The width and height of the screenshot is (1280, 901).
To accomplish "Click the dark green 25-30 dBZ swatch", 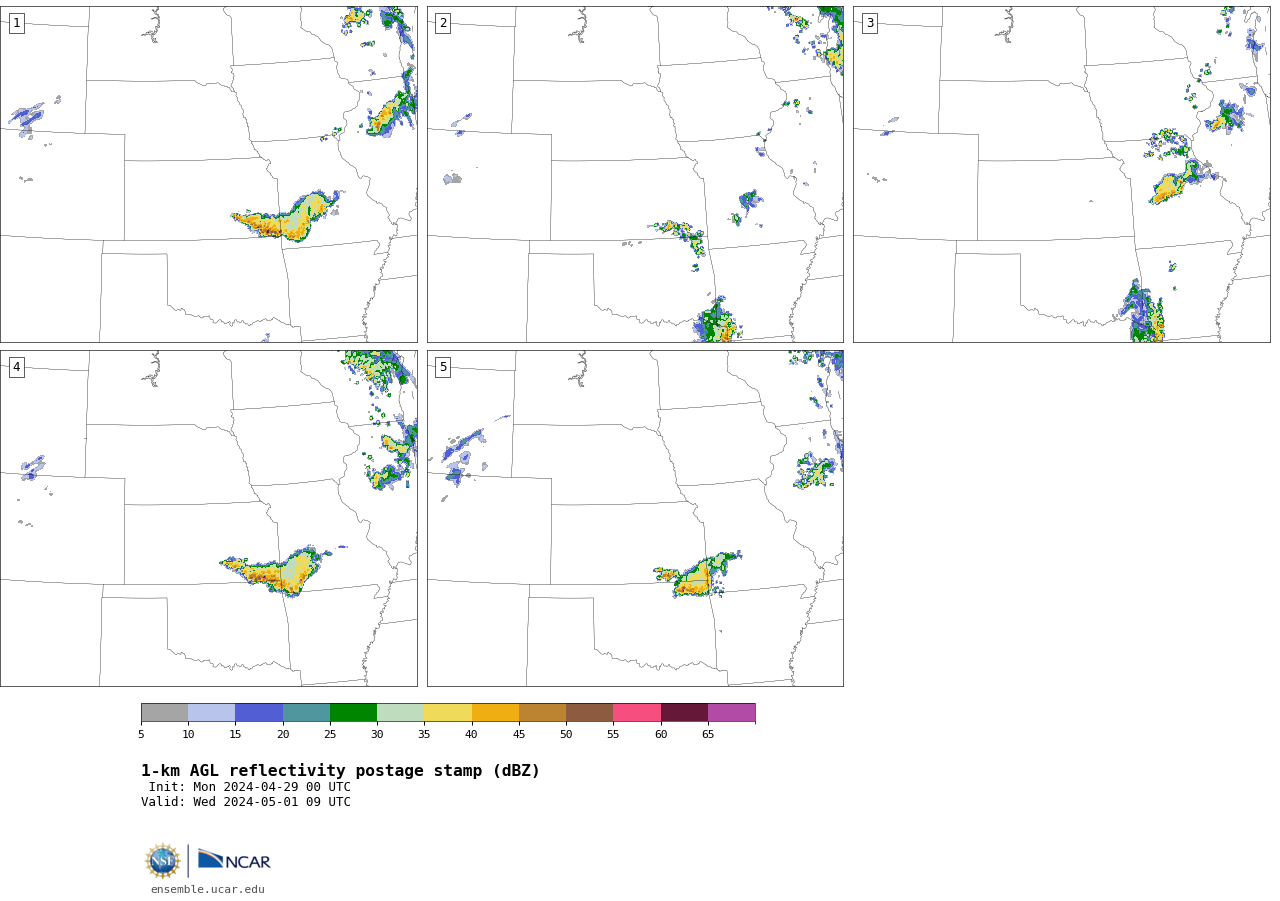I will coord(353,712).
